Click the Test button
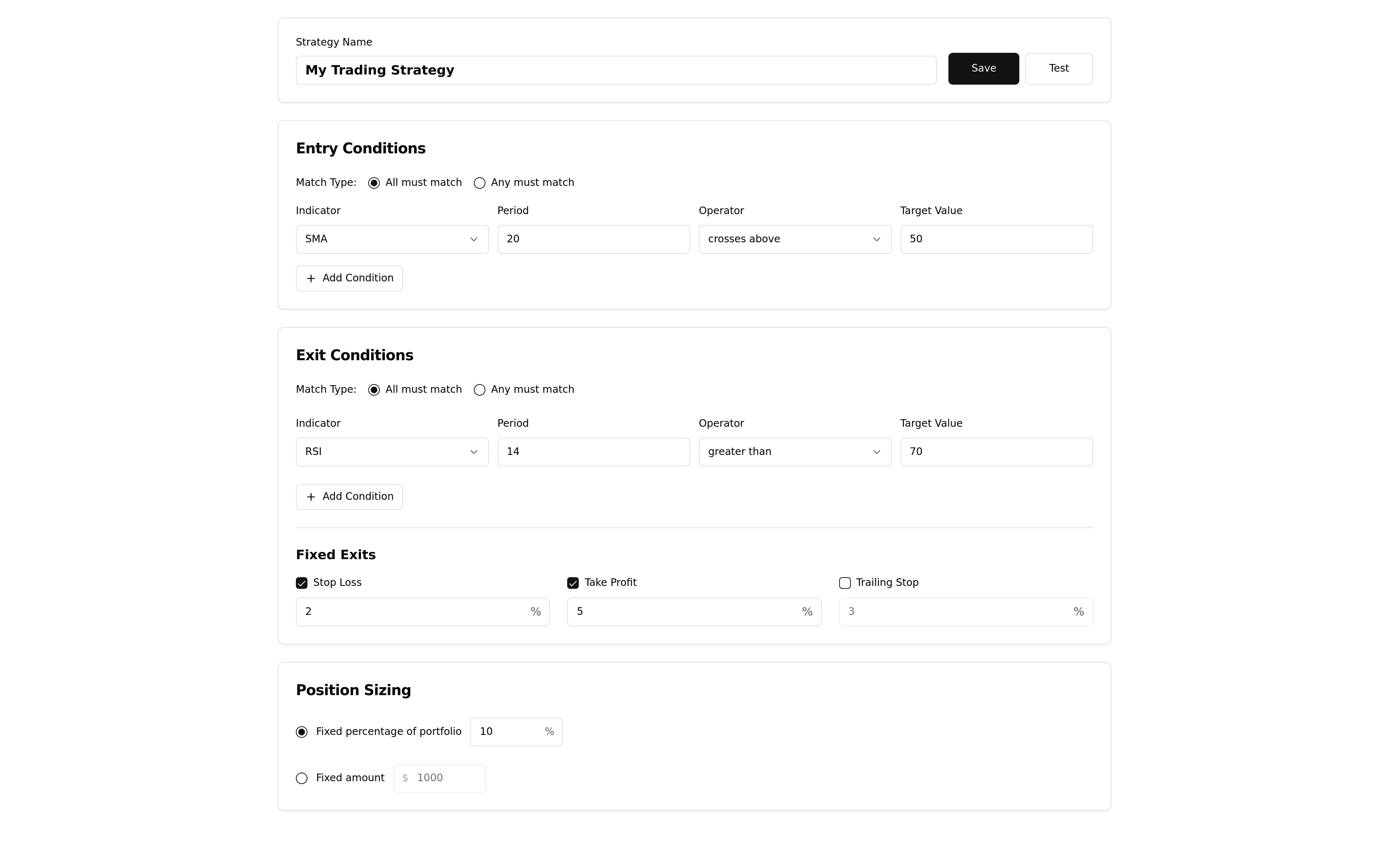 tap(1058, 68)
